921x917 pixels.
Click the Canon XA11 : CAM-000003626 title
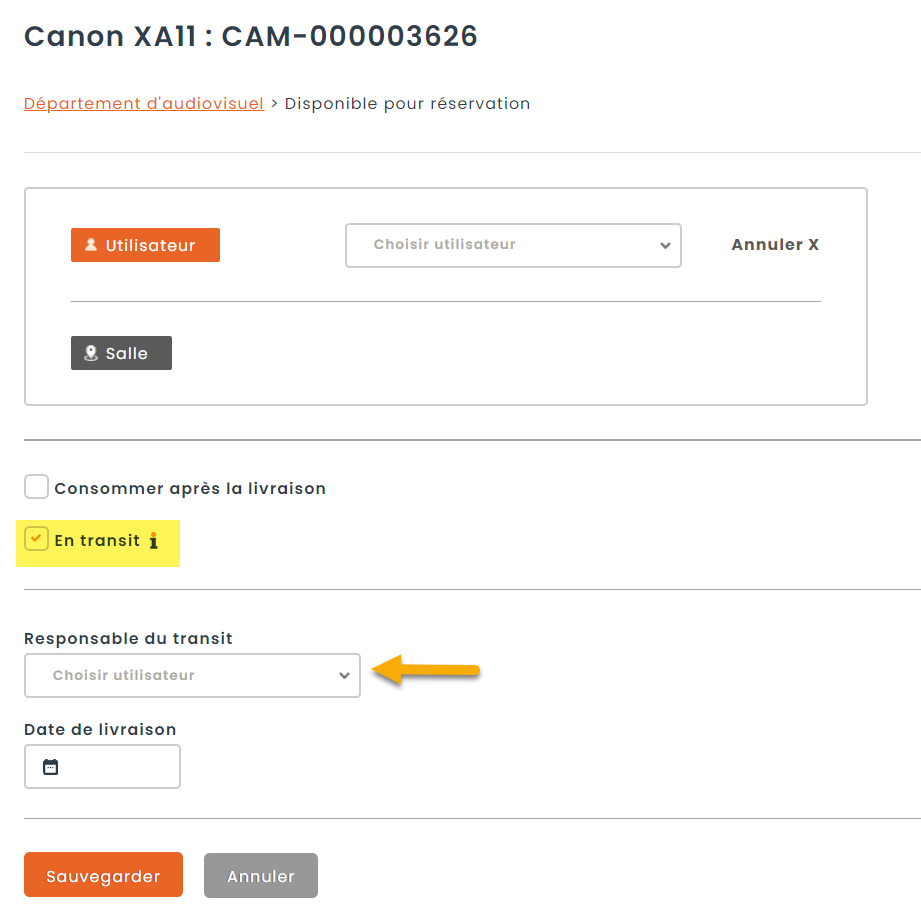[x=251, y=37]
